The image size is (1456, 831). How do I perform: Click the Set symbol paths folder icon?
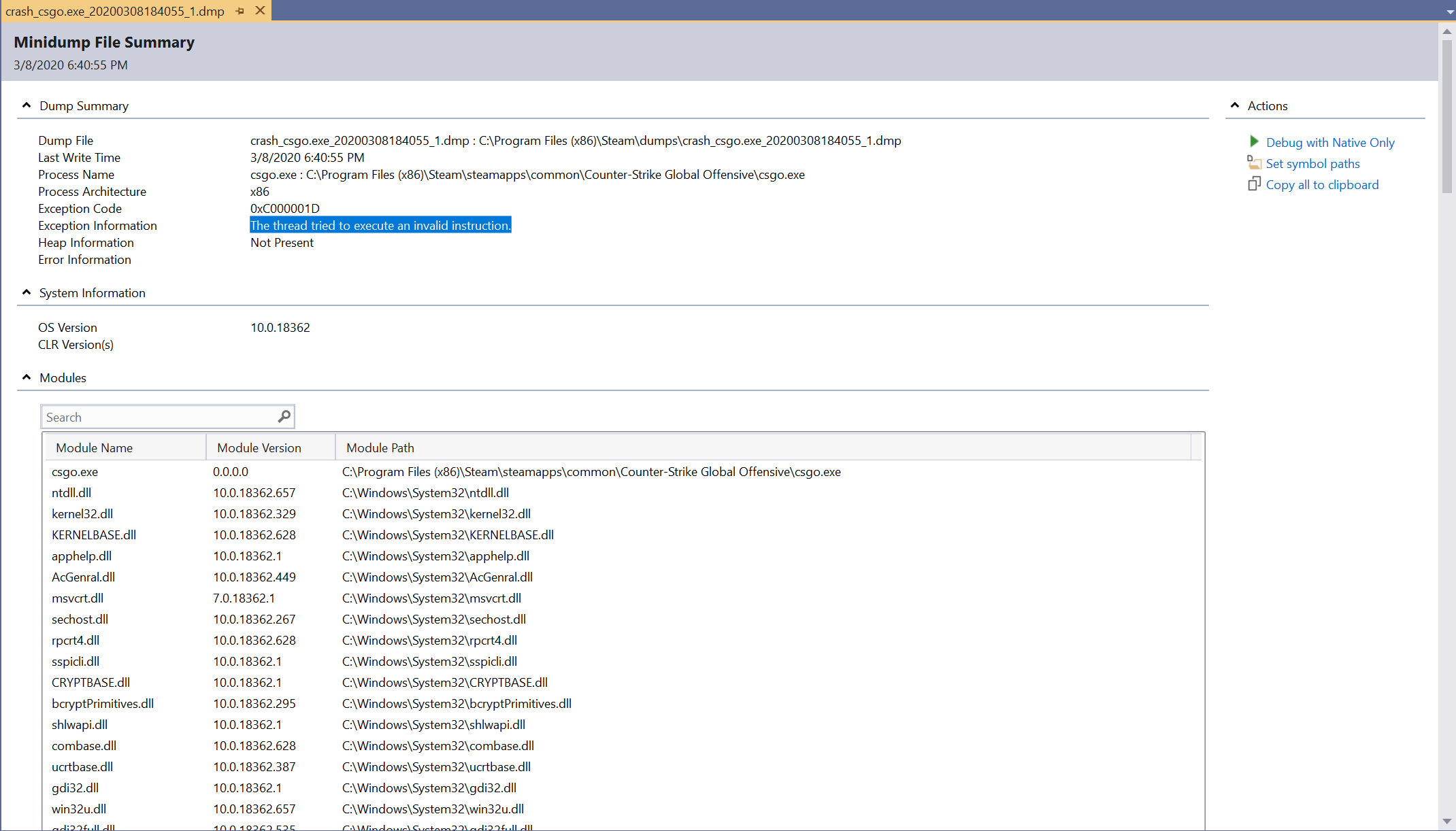pyautogui.click(x=1254, y=163)
